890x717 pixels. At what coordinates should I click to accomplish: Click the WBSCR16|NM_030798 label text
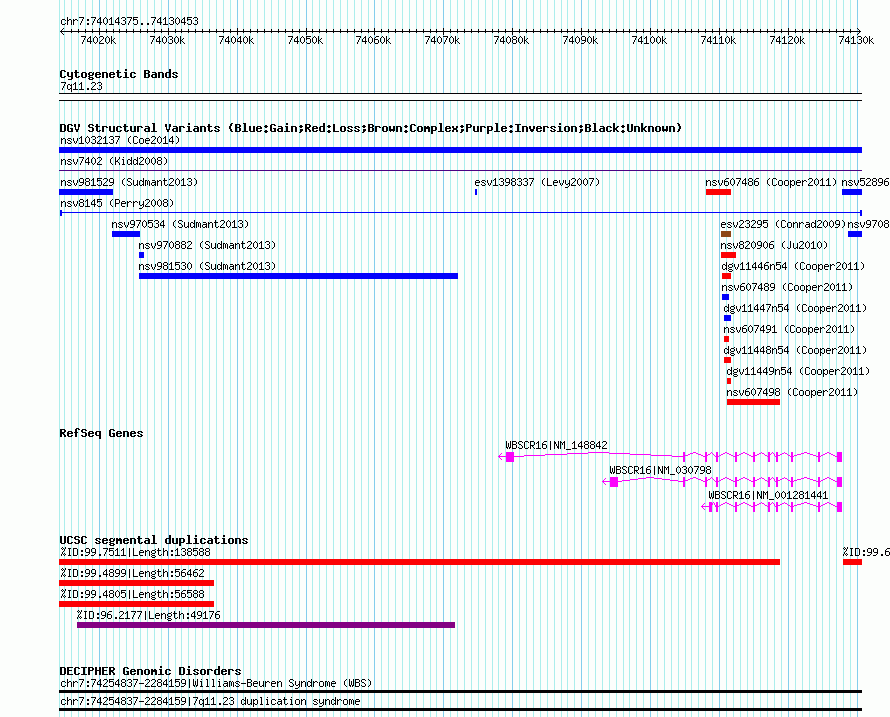pos(660,471)
